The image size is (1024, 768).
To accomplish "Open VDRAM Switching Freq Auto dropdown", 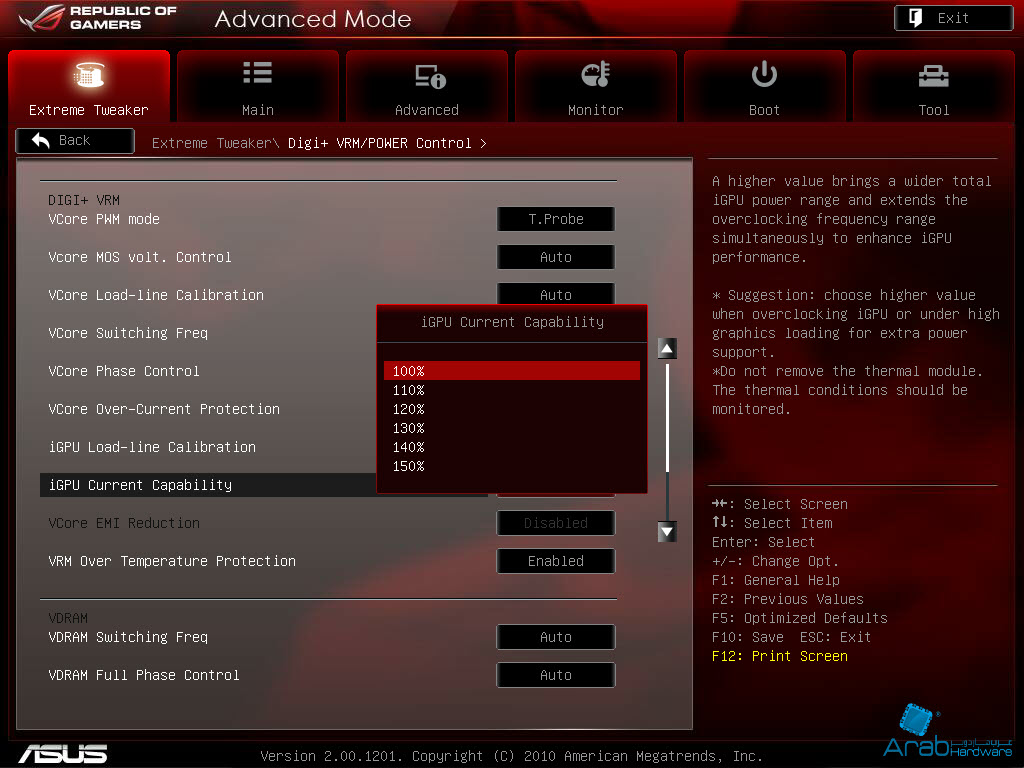I will tap(555, 637).
